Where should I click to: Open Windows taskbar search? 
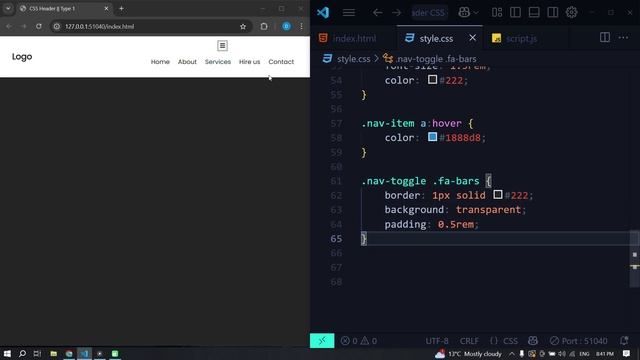[22, 353]
